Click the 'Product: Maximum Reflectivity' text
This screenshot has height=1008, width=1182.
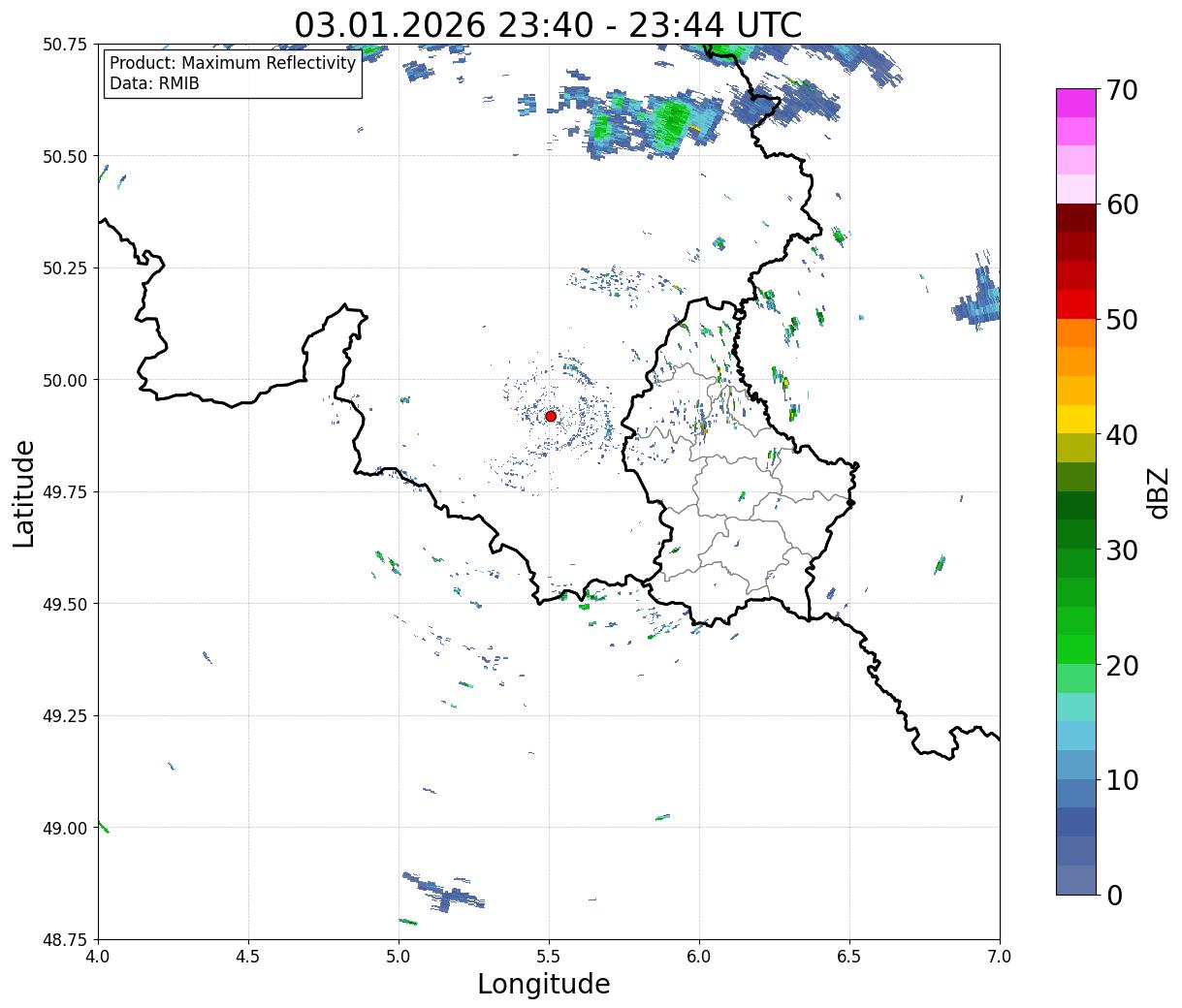tap(233, 63)
